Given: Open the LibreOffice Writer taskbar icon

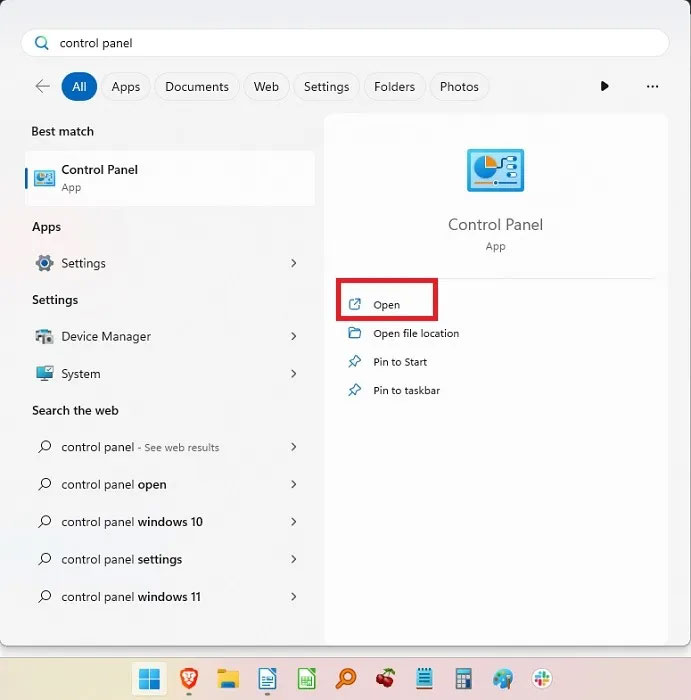Looking at the screenshot, I should [267, 679].
